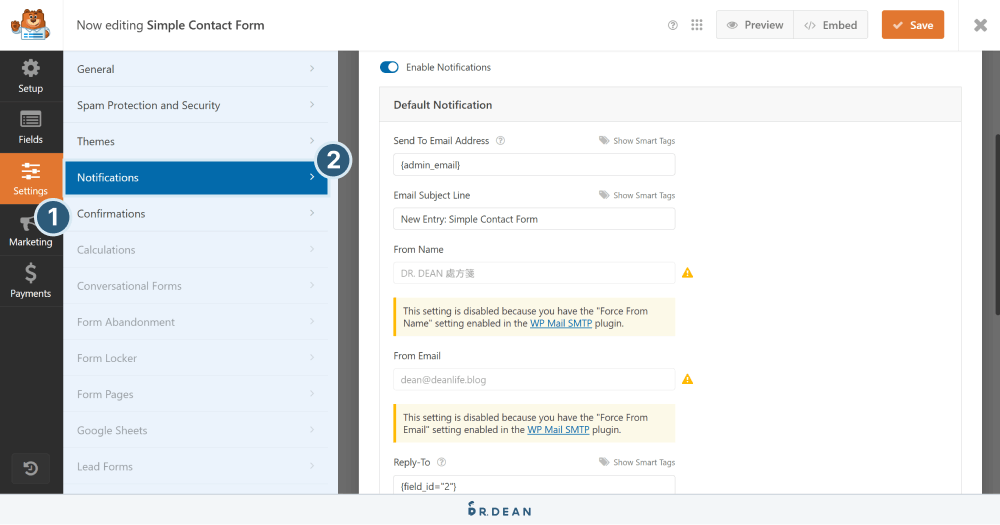Click the close X icon for builder
This screenshot has height=525, width=1000.
(x=980, y=25)
